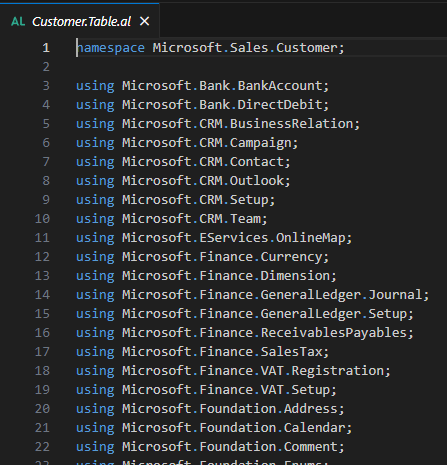Click Microsoft.CRM.BusinessRelation text

pos(238,124)
